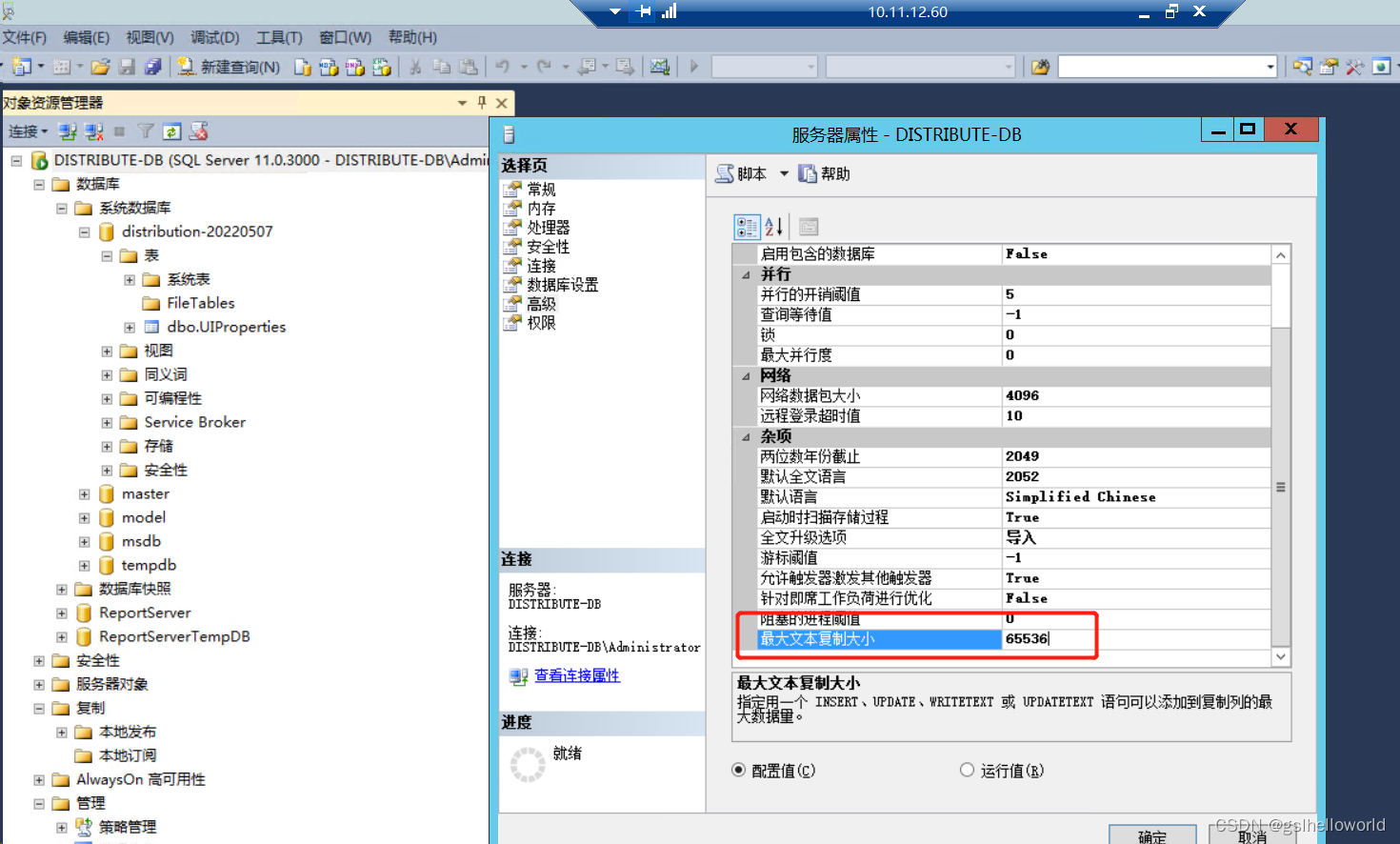1400x844 pixels.
Task: Open the 调试(D) menu
Action: (214, 37)
